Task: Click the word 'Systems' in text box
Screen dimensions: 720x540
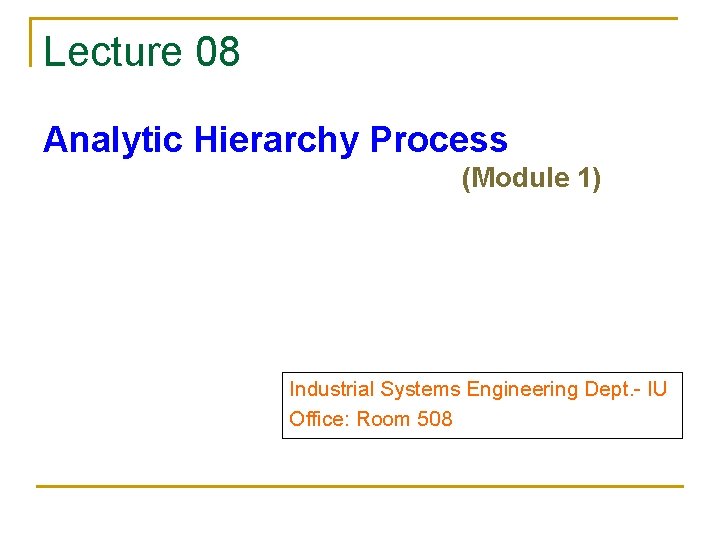Action: [421, 389]
